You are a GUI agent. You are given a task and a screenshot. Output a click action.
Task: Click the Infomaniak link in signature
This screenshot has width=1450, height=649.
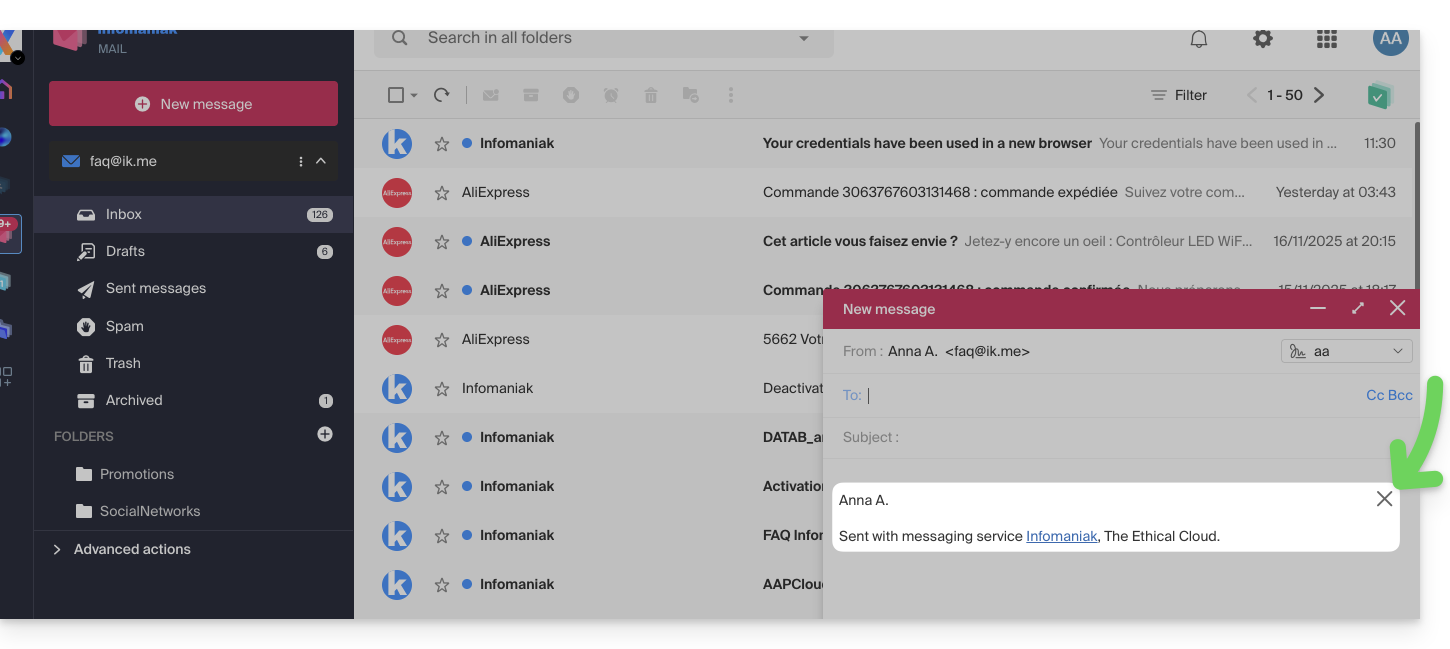(1061, 536)
